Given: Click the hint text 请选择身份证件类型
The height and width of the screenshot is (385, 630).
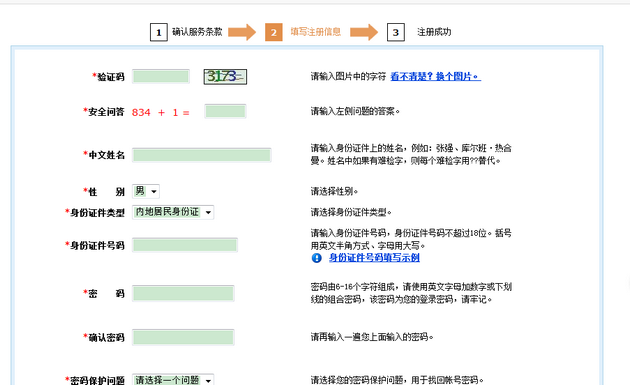Looking at the screenshot, I should pyautogui.click(x=351, y=212).
